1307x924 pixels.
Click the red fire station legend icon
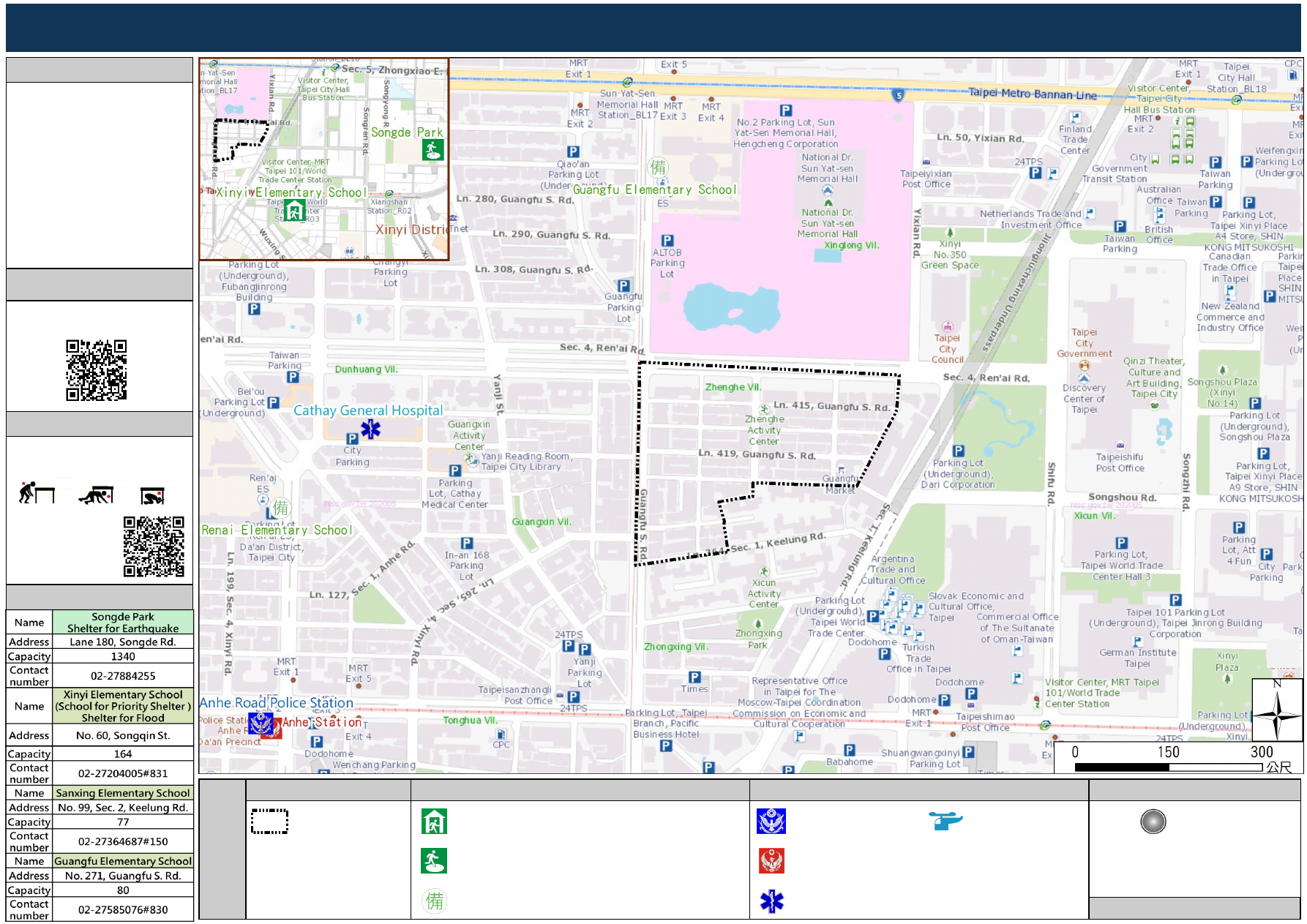tap(771, 861)
